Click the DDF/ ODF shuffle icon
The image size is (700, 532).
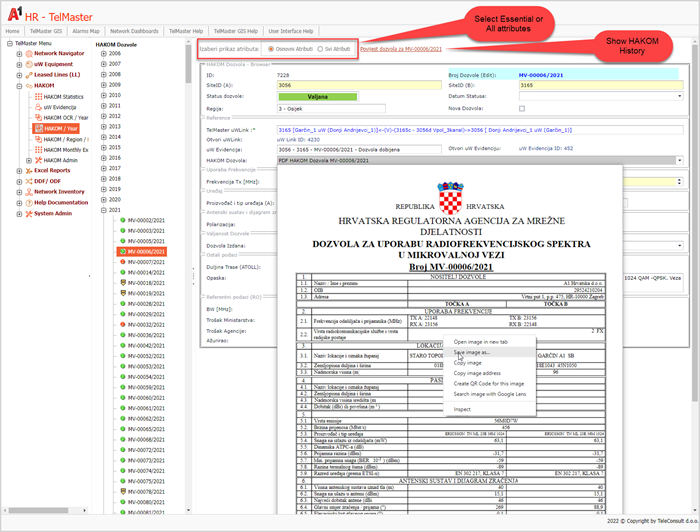(29, 181)
